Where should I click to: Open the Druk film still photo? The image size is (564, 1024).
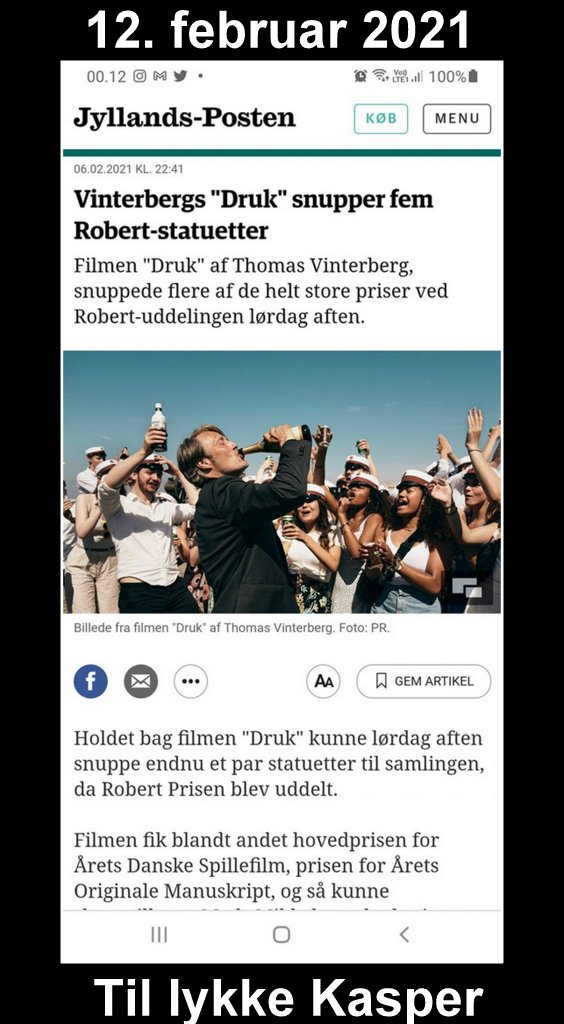282,482
